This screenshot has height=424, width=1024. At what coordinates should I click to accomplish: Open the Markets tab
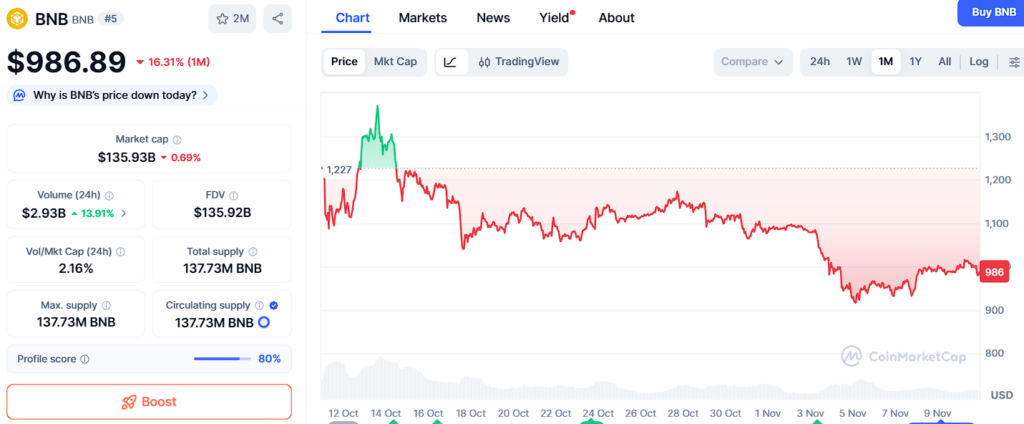point(422,18)
